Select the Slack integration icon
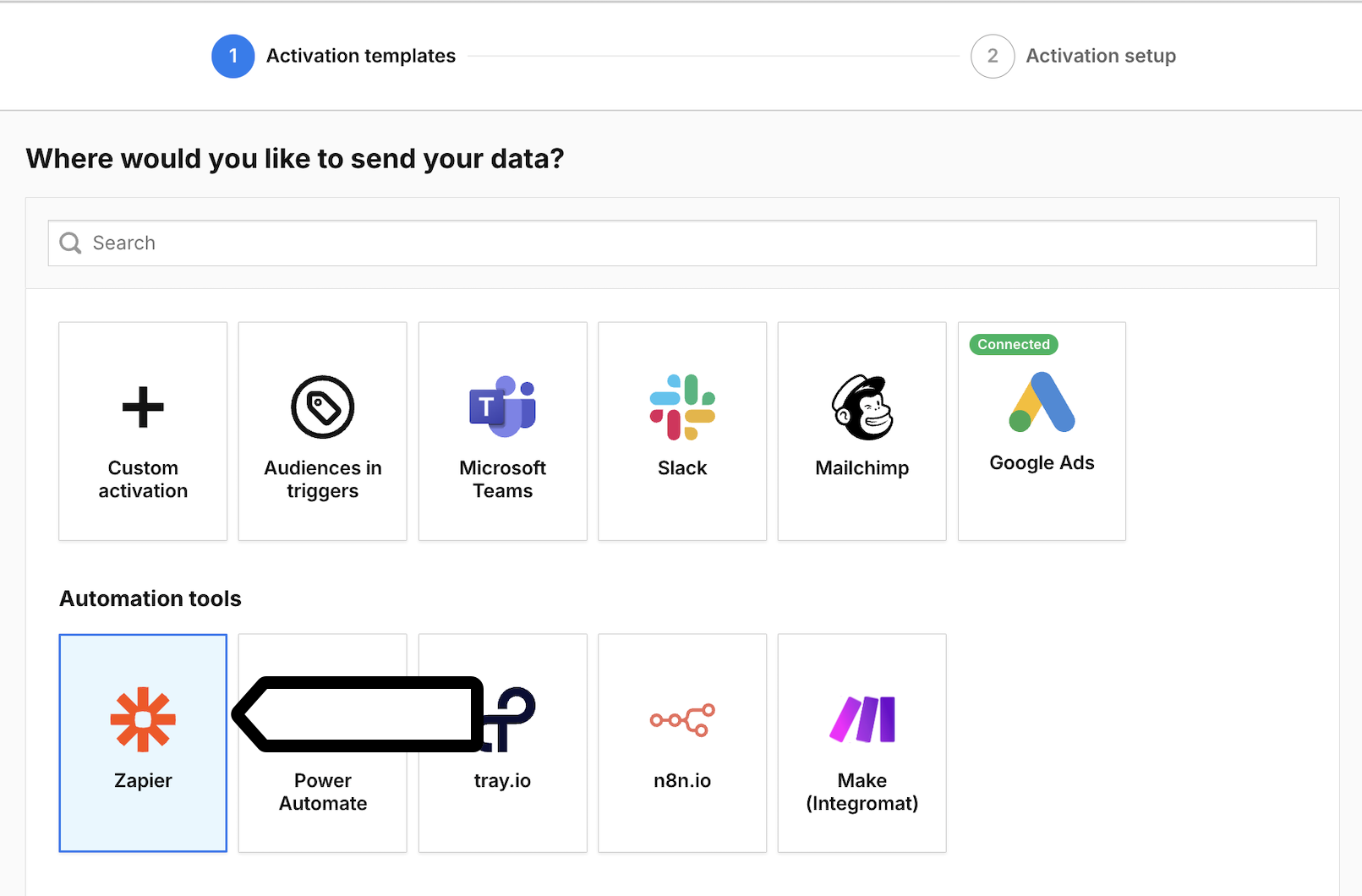 tap(681, 406)
